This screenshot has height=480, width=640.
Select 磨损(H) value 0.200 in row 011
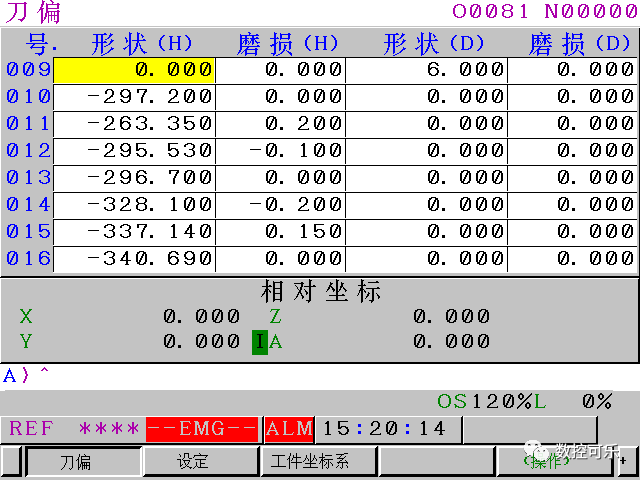click(280, 124)
